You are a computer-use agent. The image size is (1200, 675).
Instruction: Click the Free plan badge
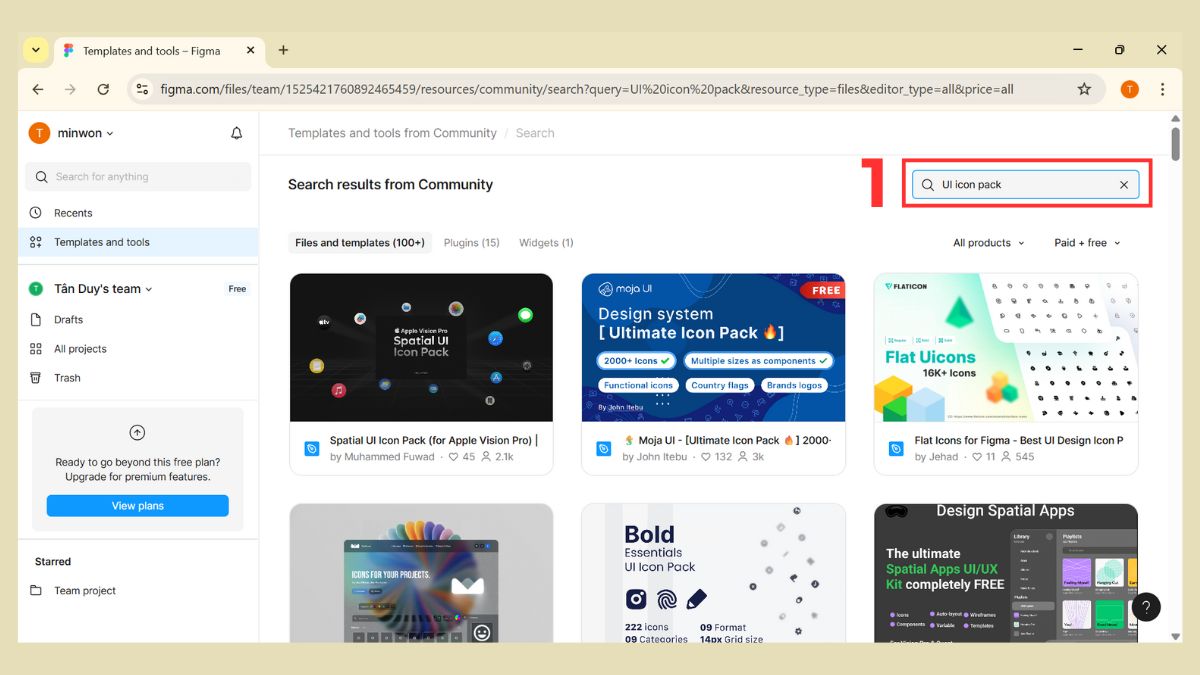point(237,289)
